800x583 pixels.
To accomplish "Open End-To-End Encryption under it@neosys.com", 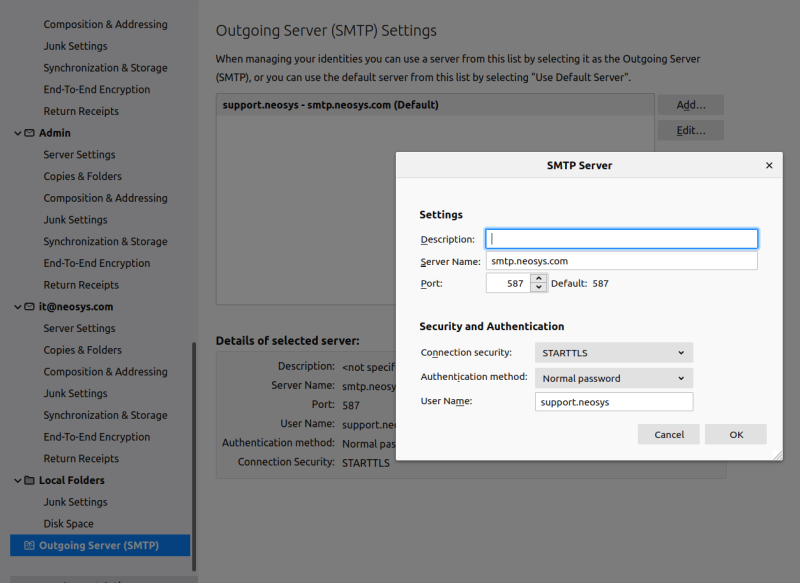I will coord(97,437).
